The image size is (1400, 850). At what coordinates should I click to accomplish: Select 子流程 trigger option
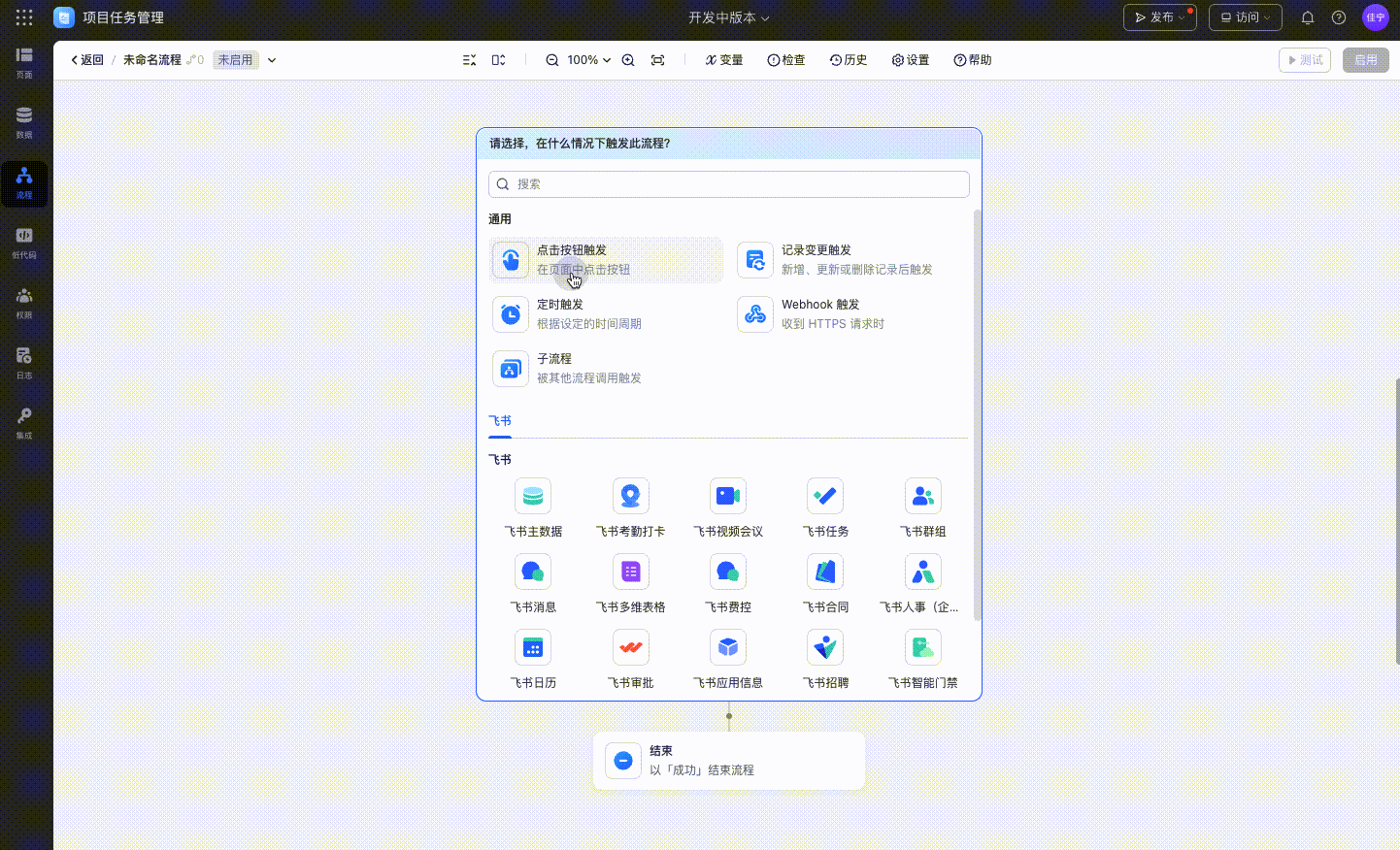pos(606,369)
